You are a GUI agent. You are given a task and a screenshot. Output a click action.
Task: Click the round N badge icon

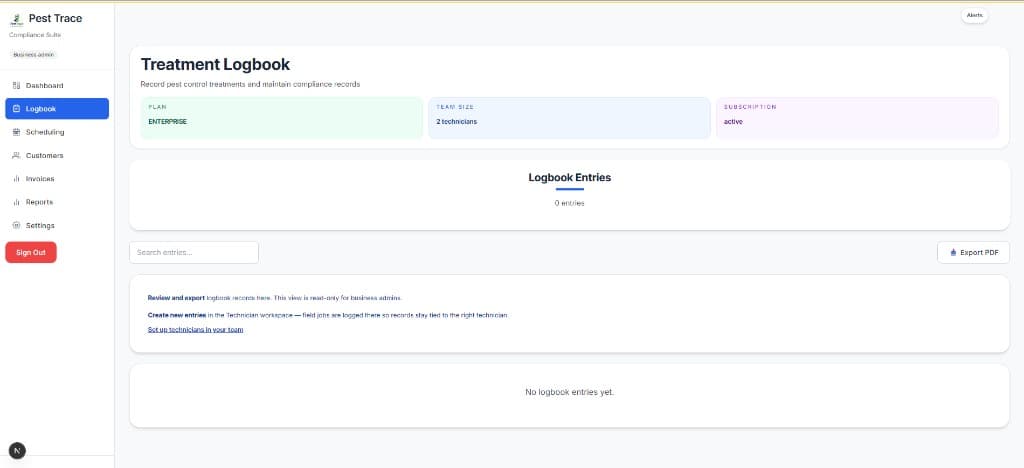pos(17,450)
